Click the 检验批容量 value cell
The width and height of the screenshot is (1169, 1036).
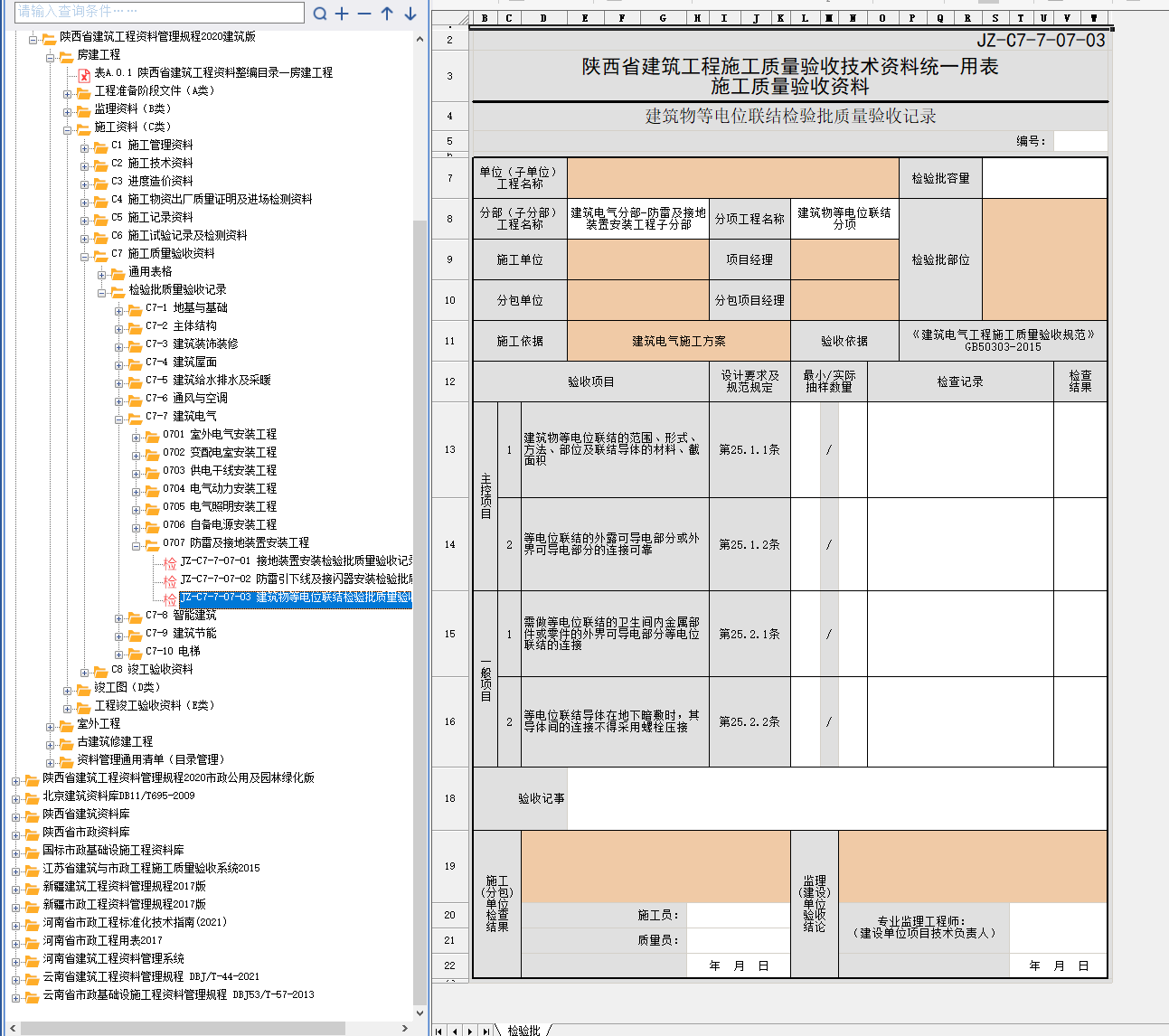(1044, 178)
